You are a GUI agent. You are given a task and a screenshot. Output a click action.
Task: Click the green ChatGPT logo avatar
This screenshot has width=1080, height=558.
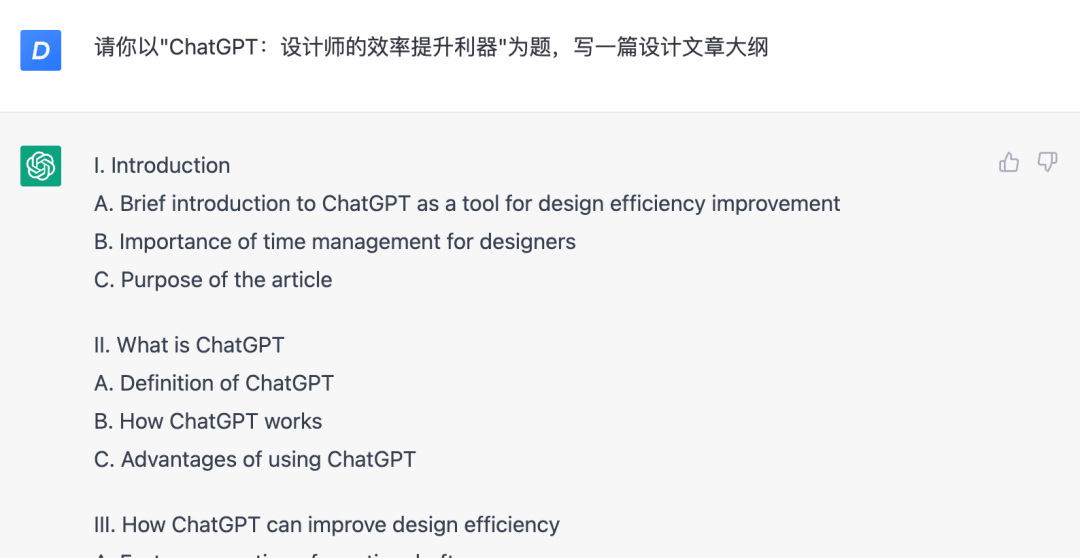[x=41, y=166]
